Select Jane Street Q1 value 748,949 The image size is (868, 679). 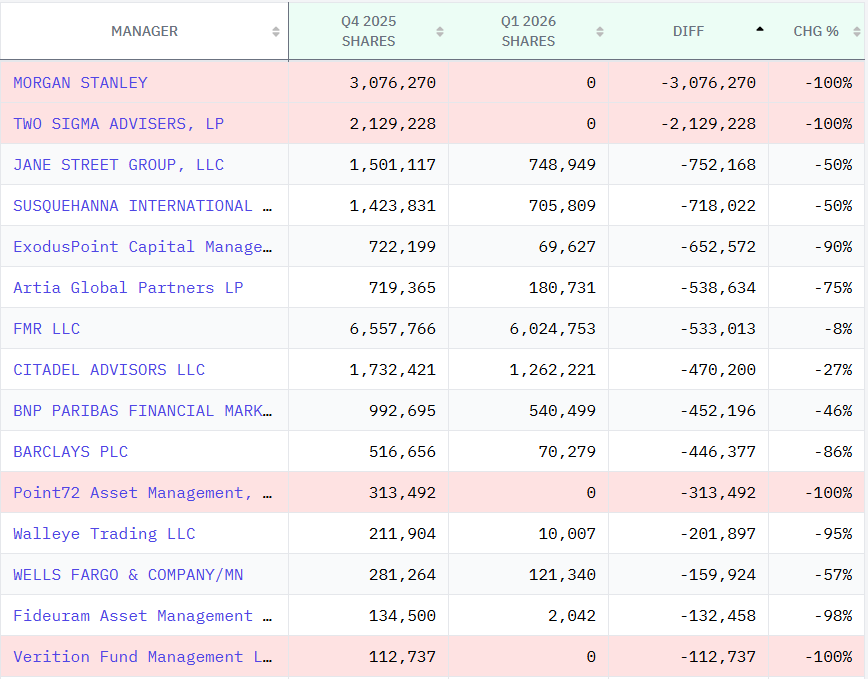(x=562, y=164)
